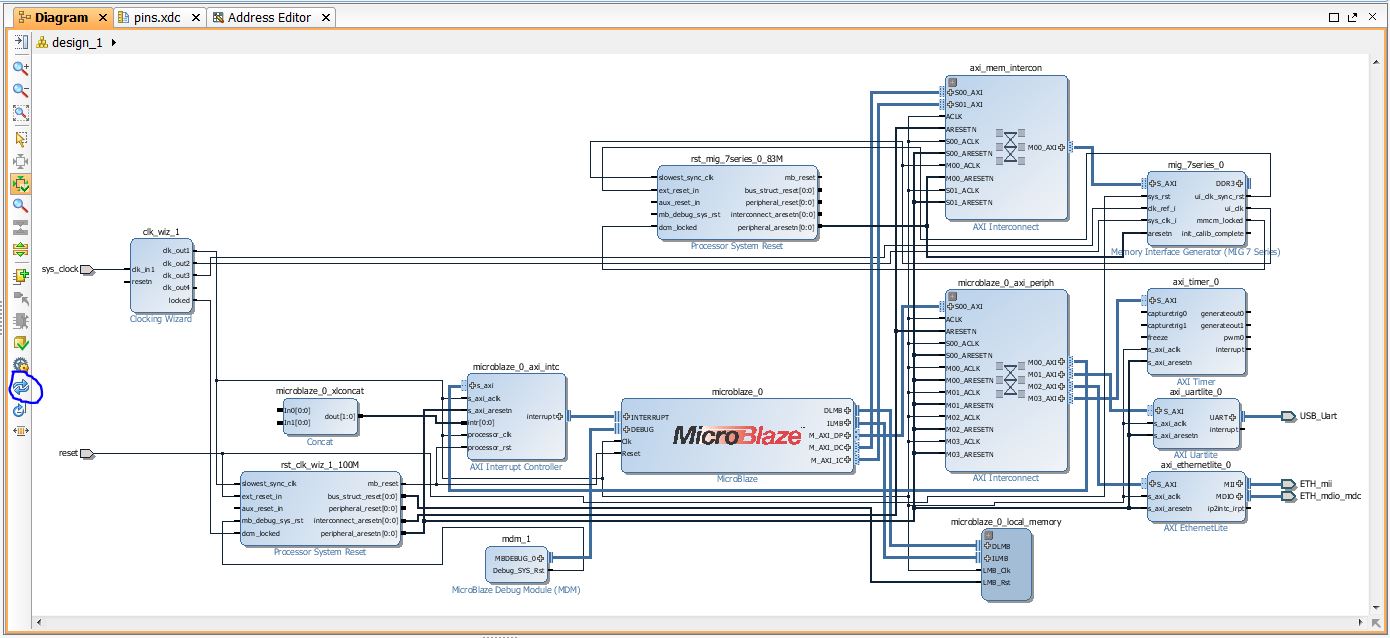
Task: Click the Validate Design checkmark icon
Action: click(x=20, y=344)
